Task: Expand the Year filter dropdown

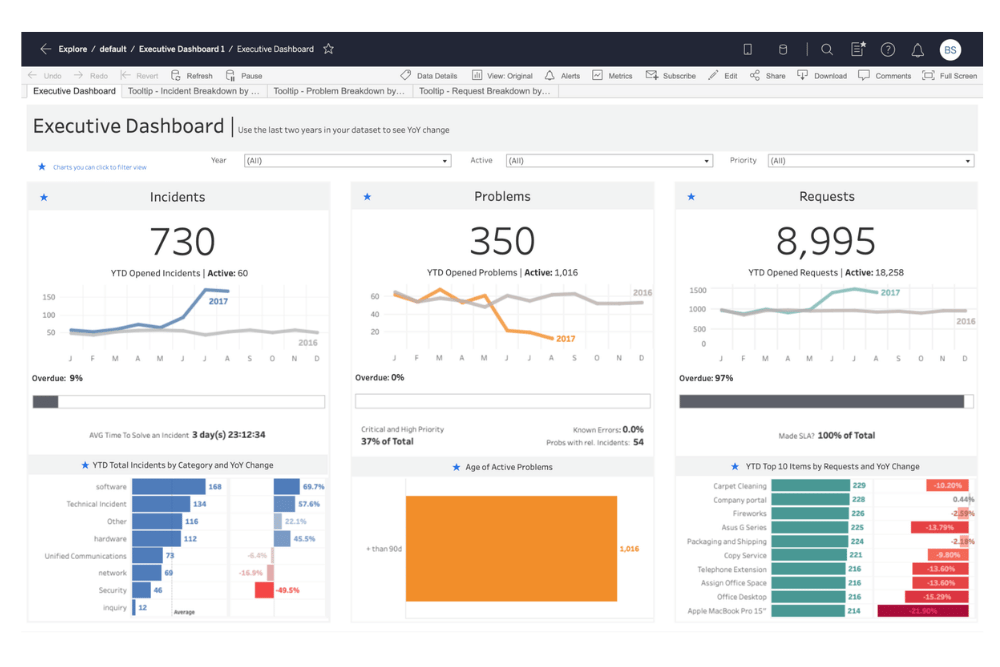Action: [x=347, y=161]
